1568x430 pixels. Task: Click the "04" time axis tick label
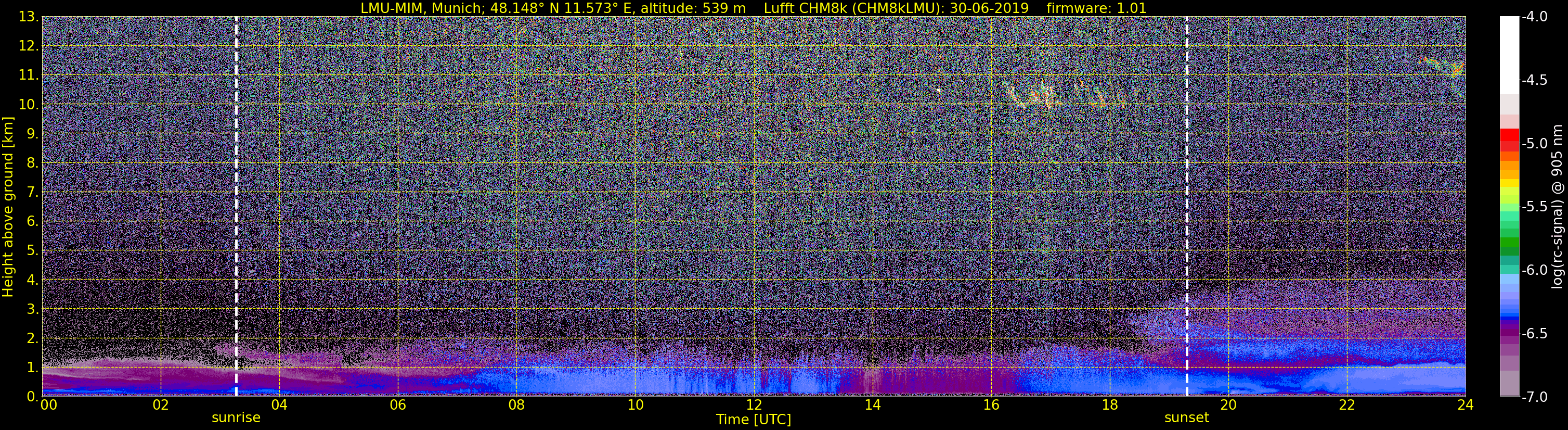click(x=279, y=405)
